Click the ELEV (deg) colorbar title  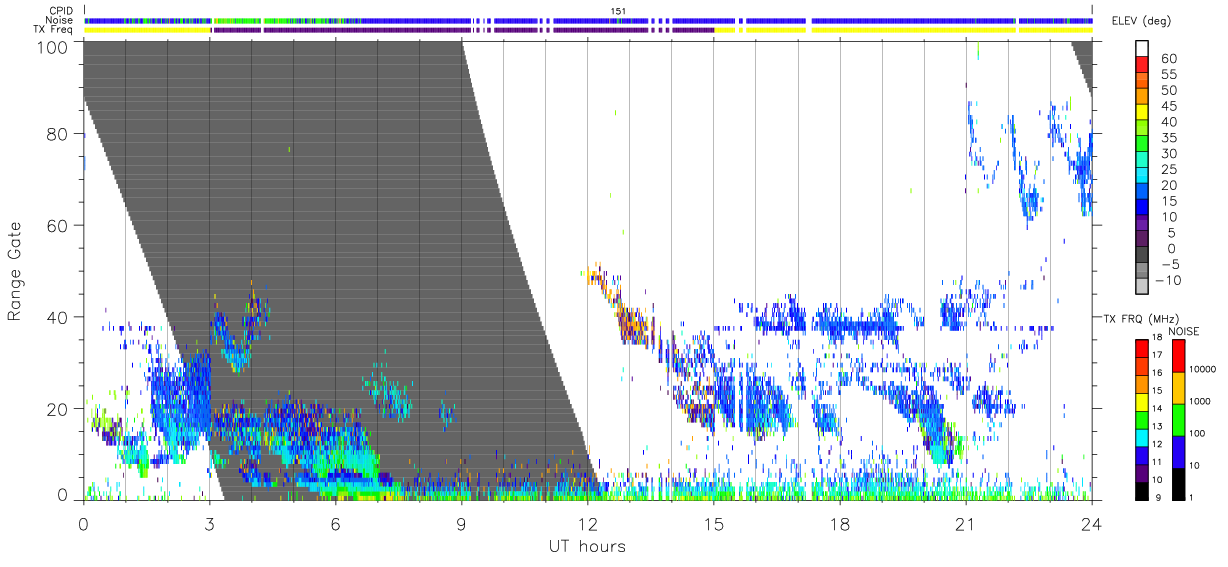[1141, 21]
